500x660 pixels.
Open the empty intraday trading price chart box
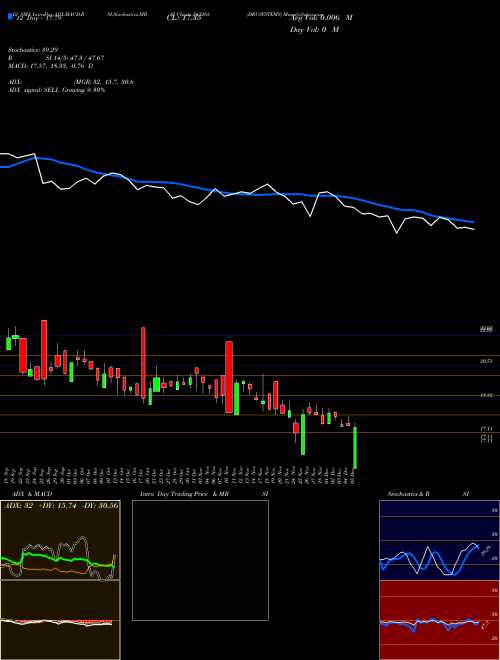click(x=200, y=560)
